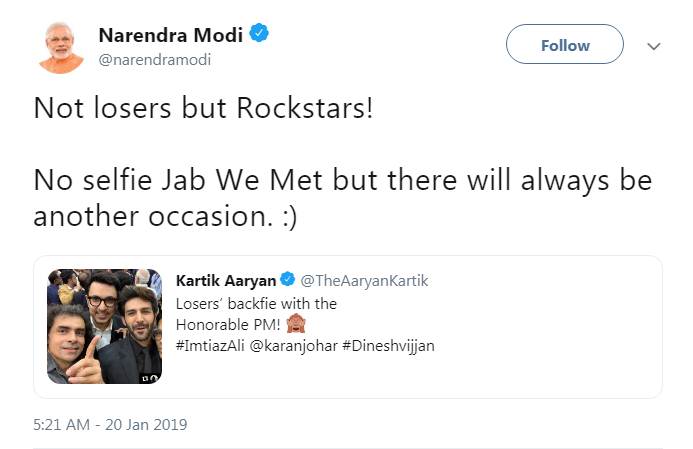
Task: Click the @narendramodi handle
Action: click(x=154, y=60)
